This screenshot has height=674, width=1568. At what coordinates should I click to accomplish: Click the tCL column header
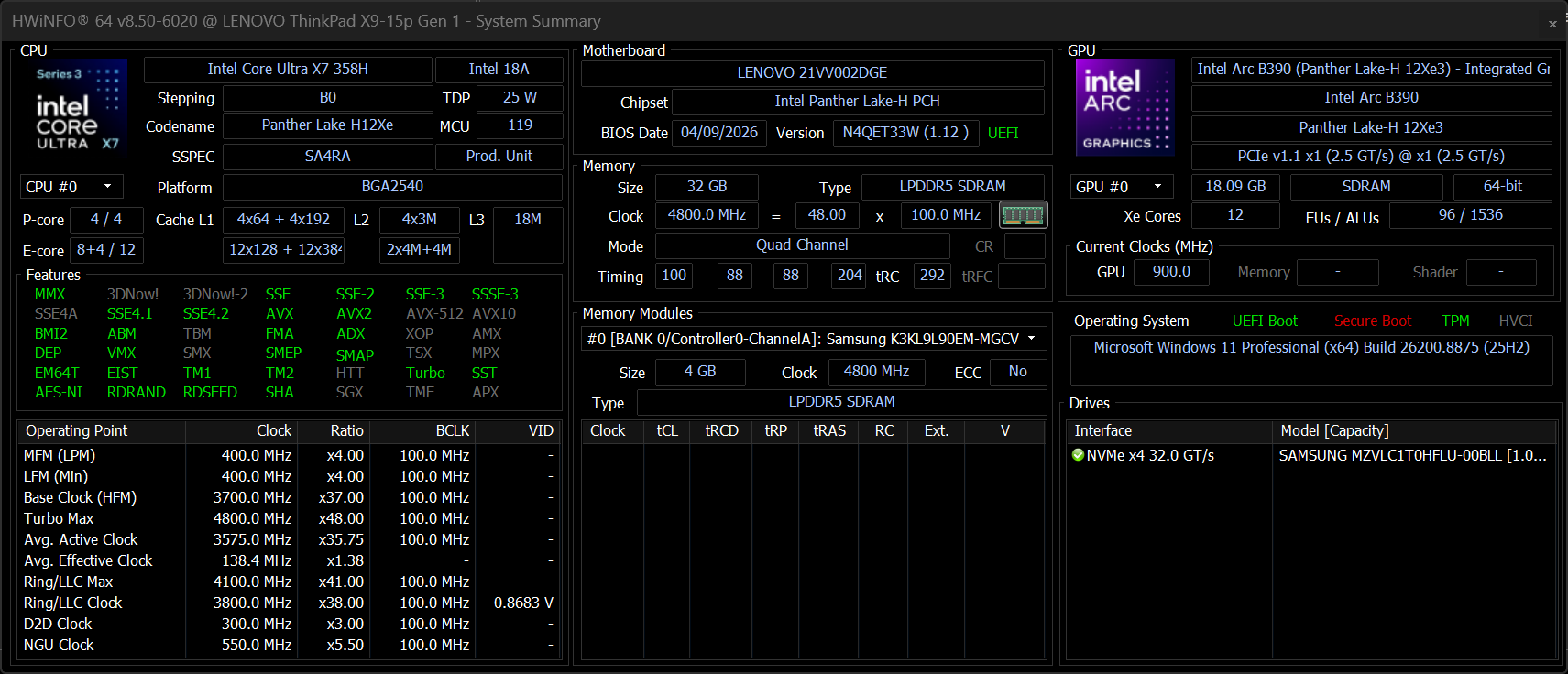[667, 430]
